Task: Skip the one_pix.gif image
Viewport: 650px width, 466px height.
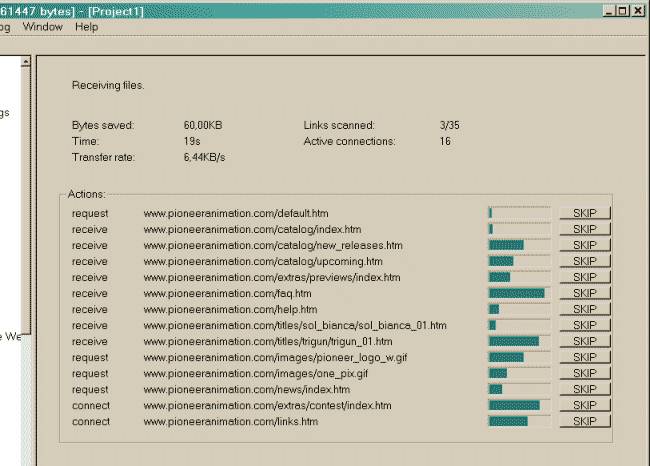Action: (x=584, y=373)
